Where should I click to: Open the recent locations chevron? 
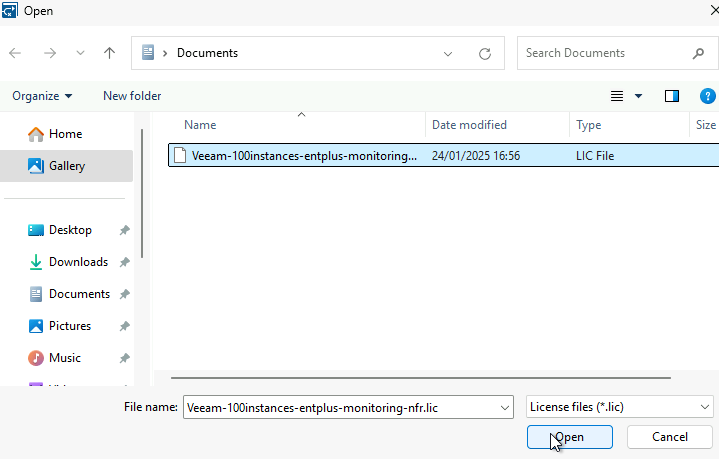80,53
